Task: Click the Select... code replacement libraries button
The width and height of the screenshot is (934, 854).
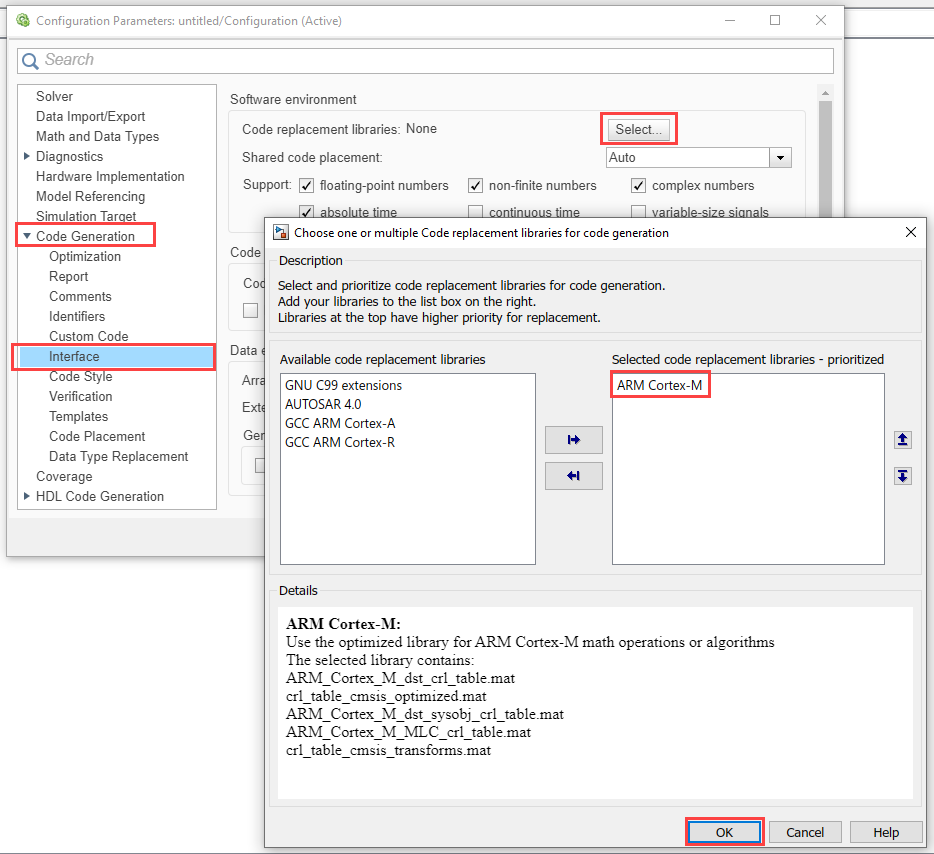Action: (639, 129)
